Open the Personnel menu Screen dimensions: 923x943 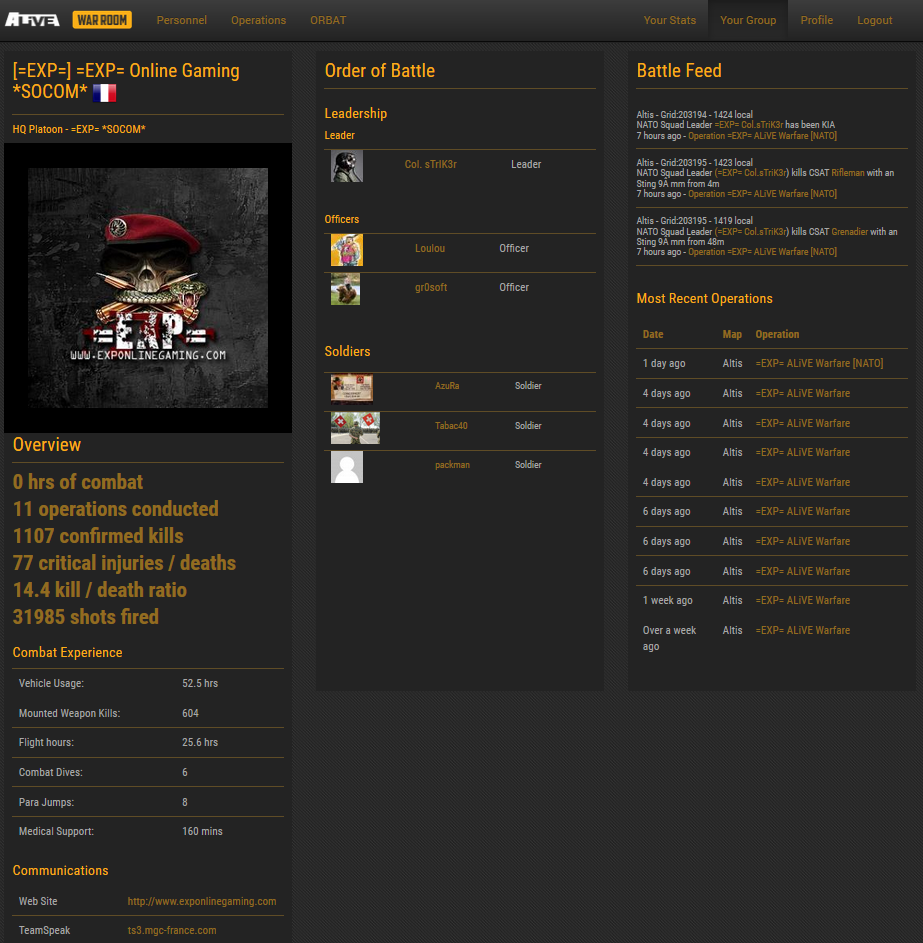(x=182, y=20)
